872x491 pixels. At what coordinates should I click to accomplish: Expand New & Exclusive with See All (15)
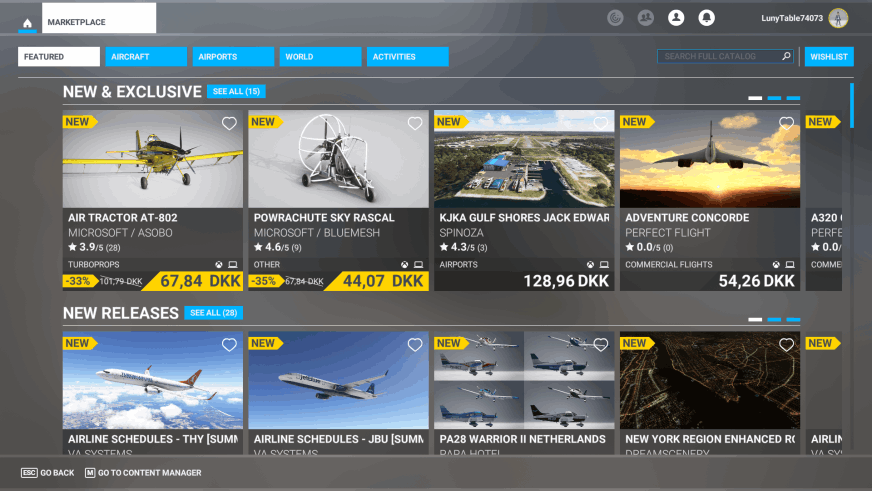pyautogui.click(x=236, y=92)
